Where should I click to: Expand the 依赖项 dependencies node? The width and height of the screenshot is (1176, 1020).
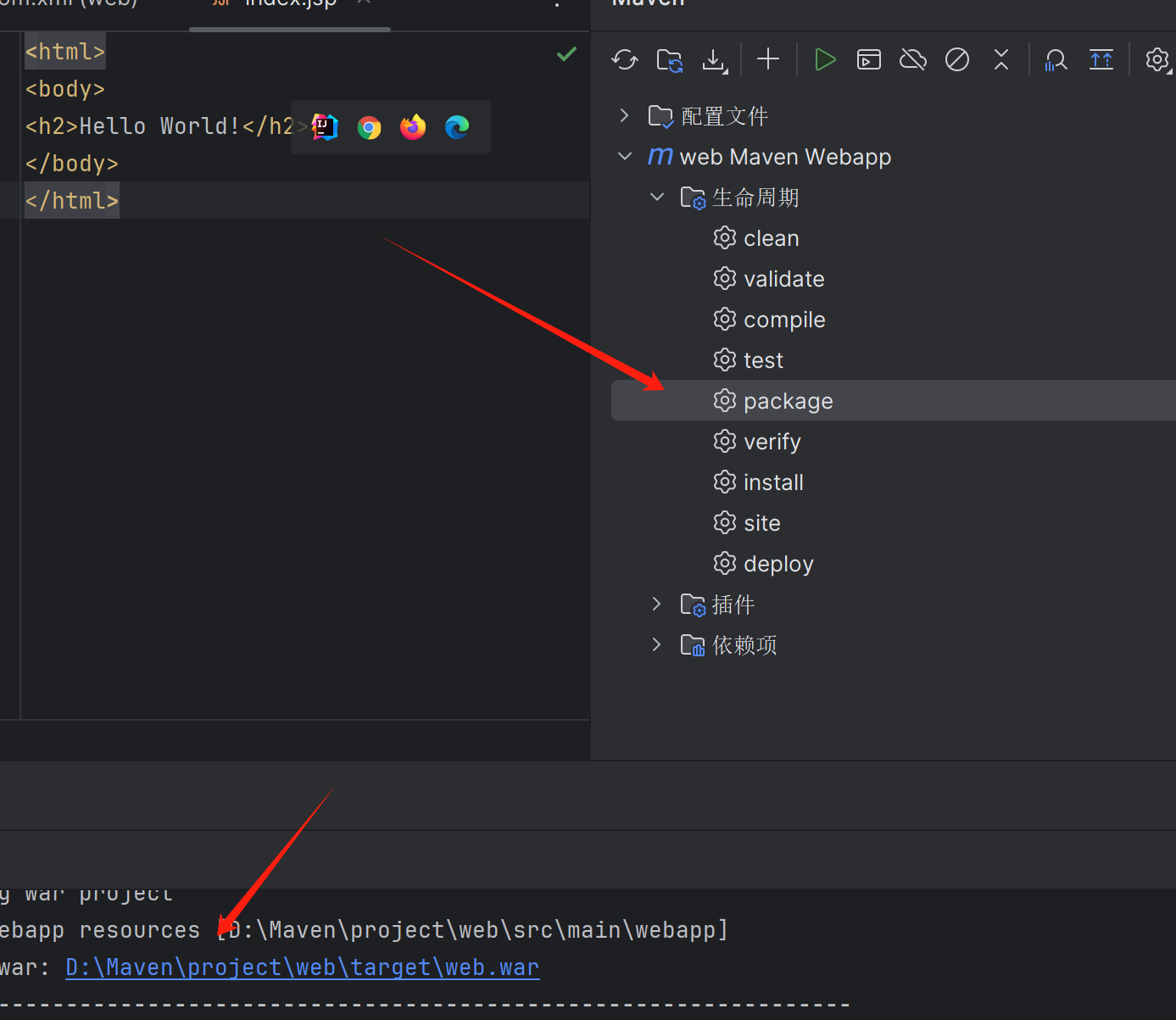pos(657,644)
